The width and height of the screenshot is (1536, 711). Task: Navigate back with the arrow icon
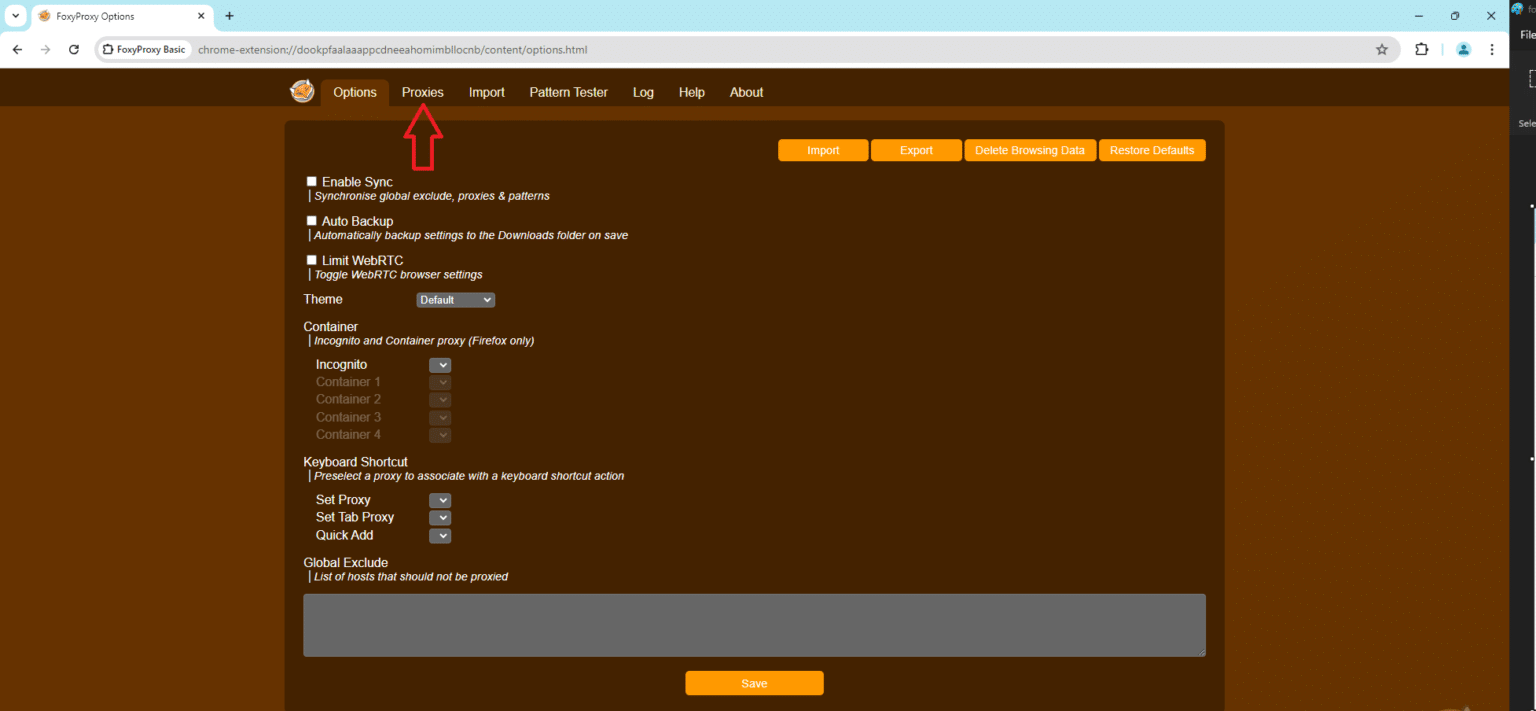click(16, 49)
